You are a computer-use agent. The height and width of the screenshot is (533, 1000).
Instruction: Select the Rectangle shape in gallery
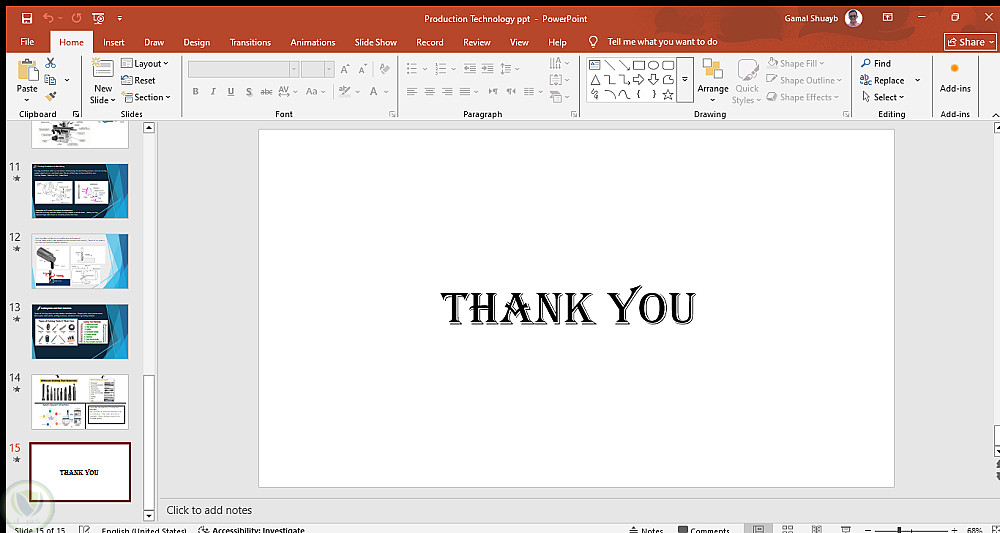[x=638, y=65]
